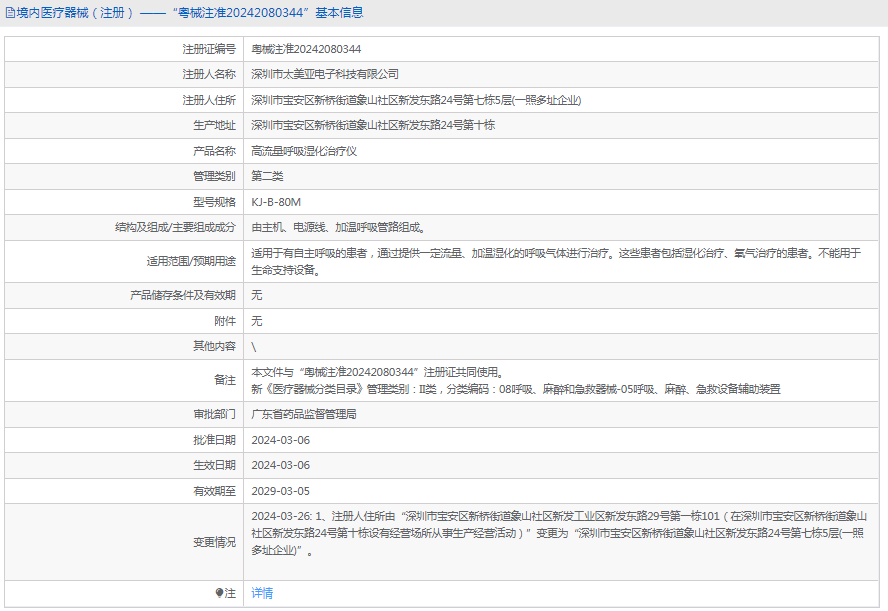Select intended use text starting 适用于有自主呼吸的患者

(556, 262)
